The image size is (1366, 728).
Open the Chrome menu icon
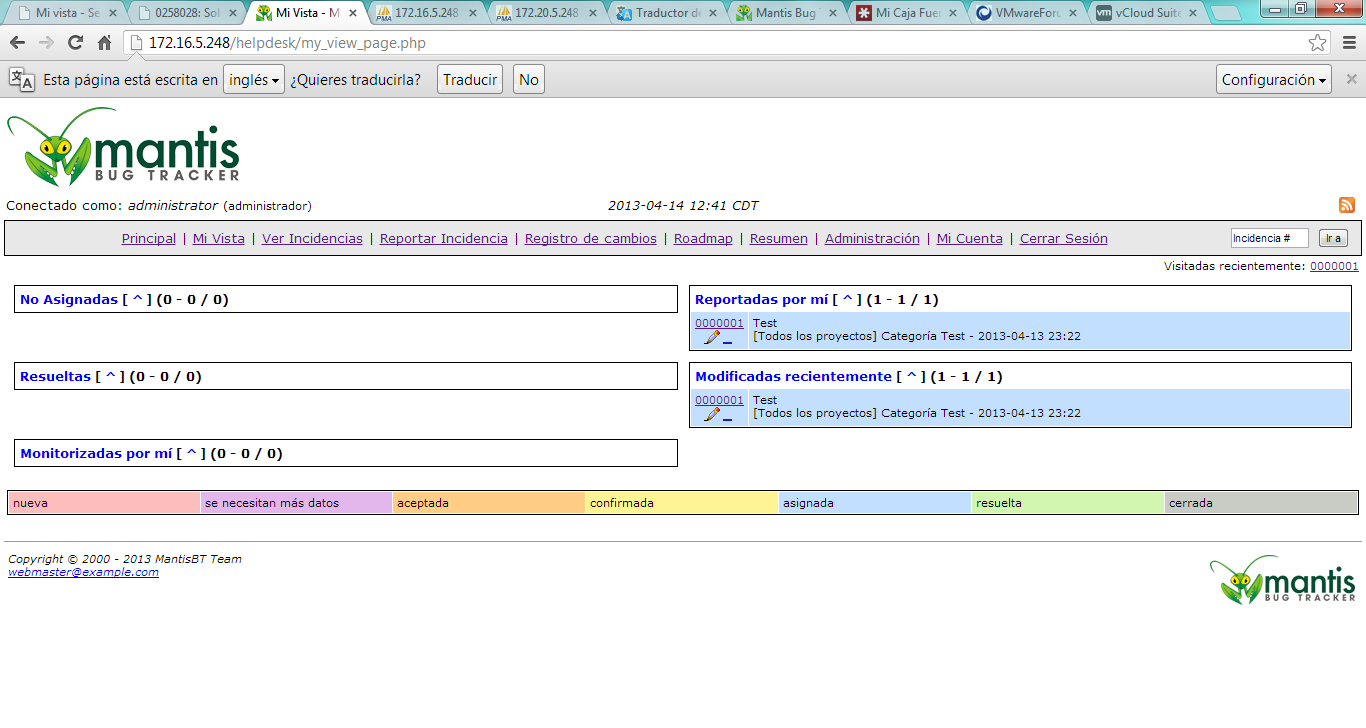[x=1347, y=43]
